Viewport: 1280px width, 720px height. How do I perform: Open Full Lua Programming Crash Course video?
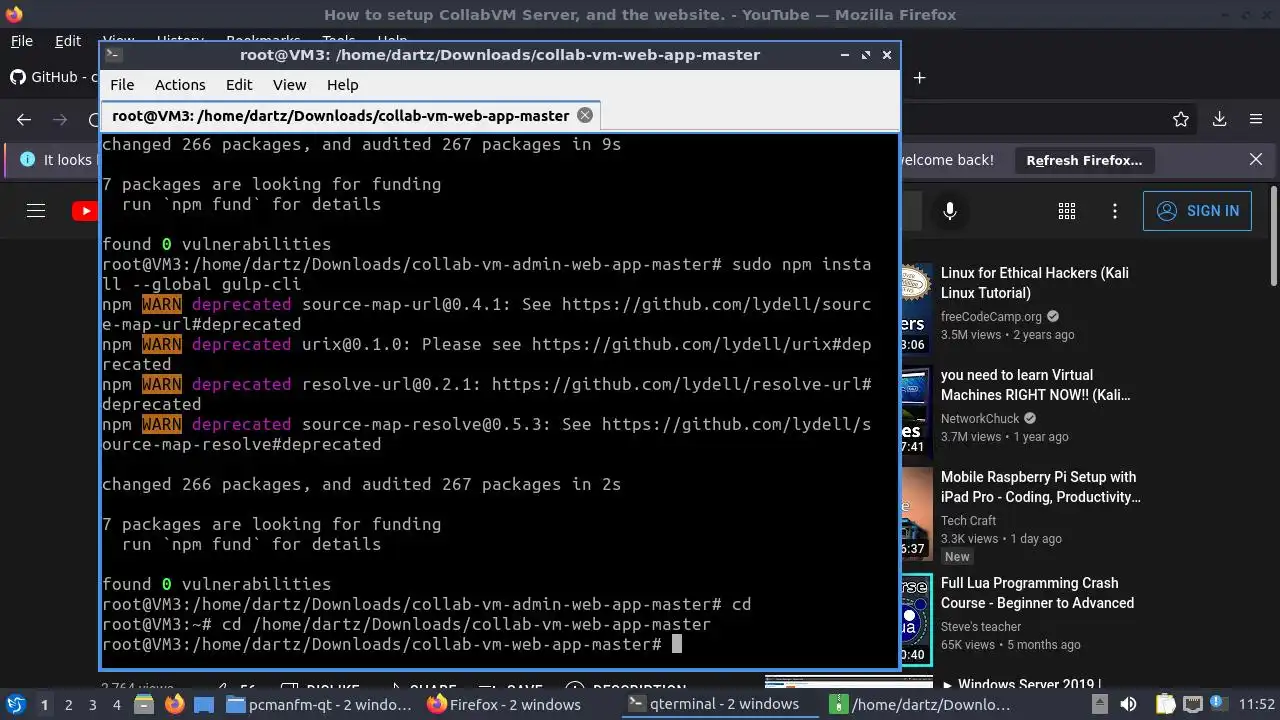(x=1037, y=593)
